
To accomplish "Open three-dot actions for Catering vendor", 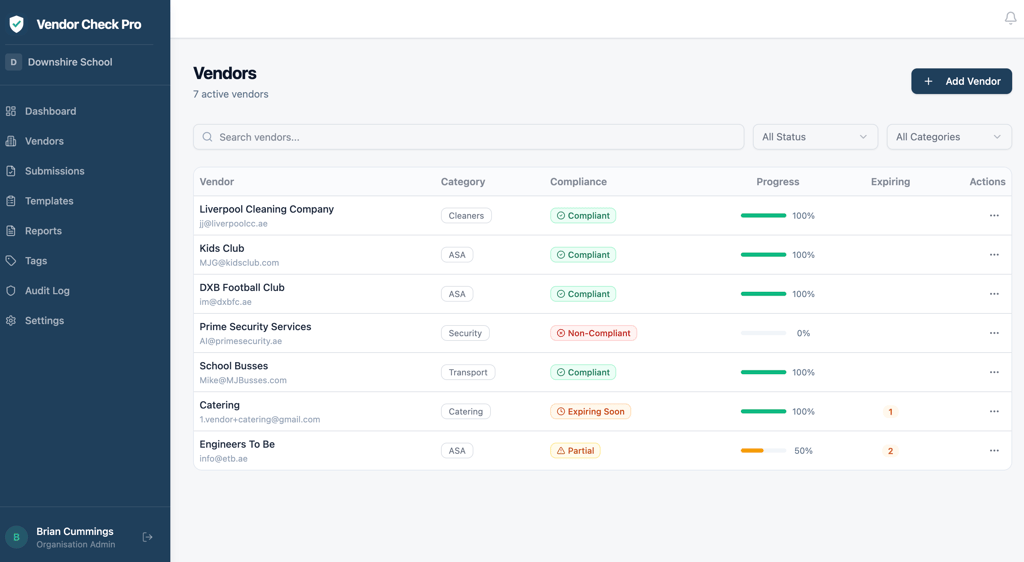I will (993, 411).
